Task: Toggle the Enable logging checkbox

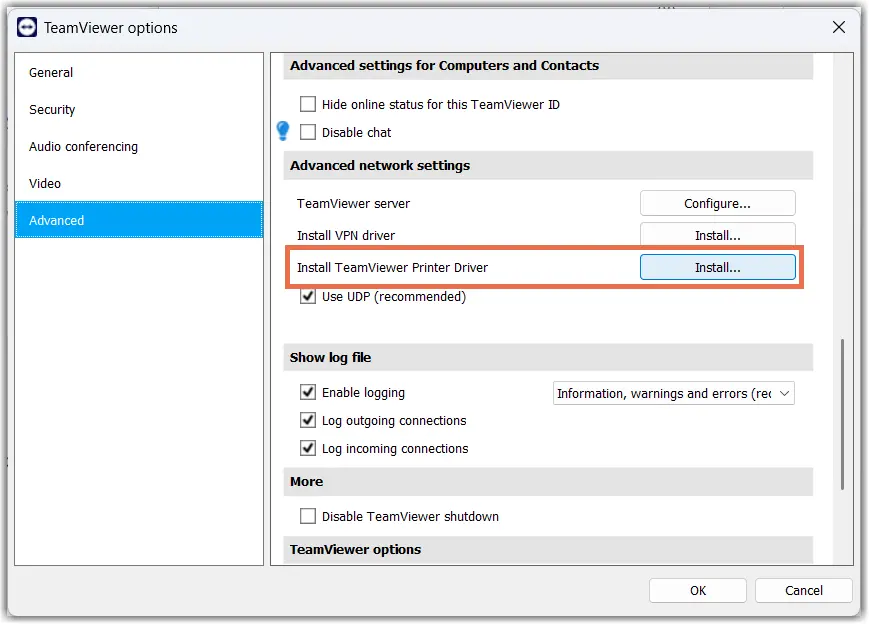Action: (x=308, y=392)
